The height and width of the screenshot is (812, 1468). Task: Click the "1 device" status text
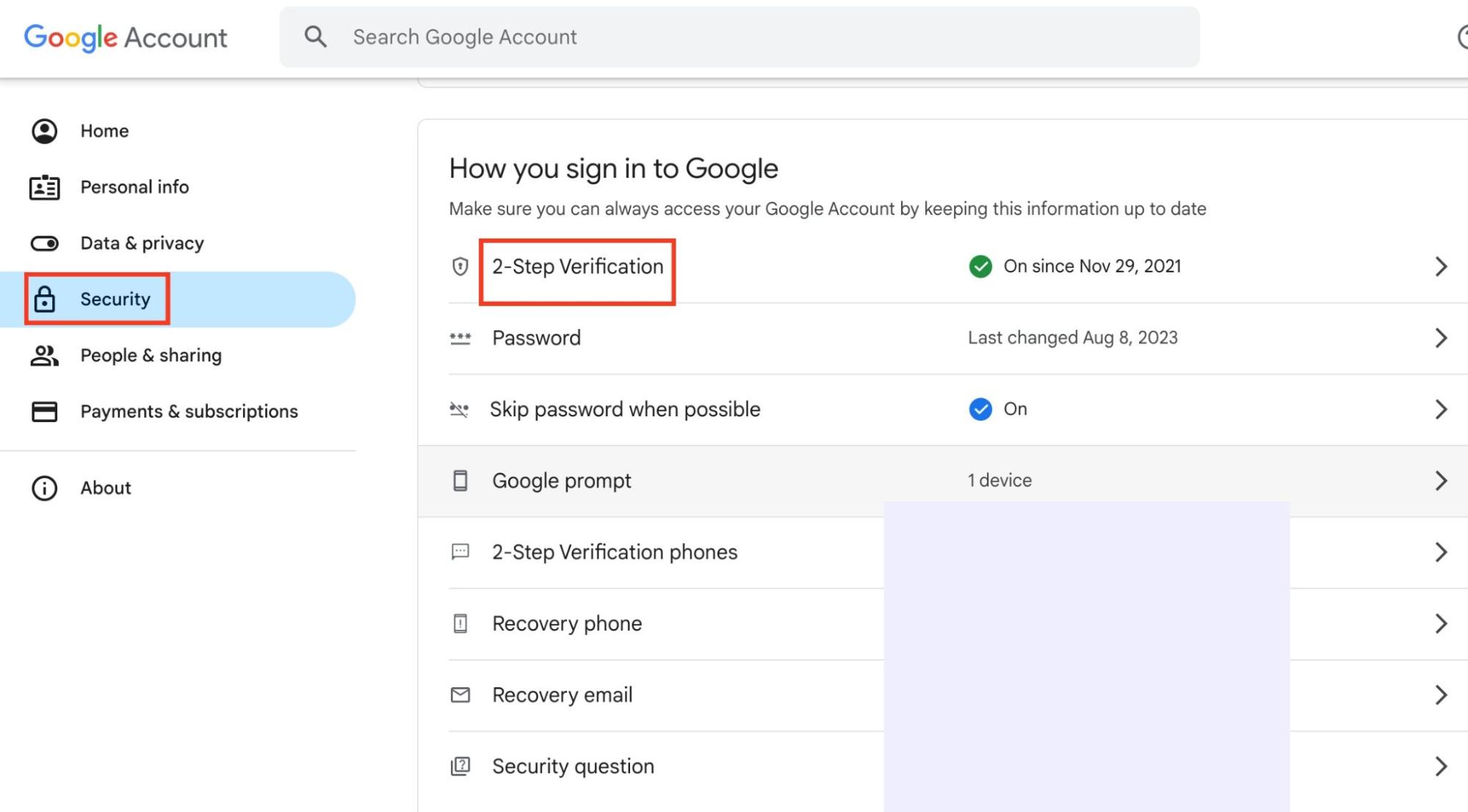tap(999, 480)
